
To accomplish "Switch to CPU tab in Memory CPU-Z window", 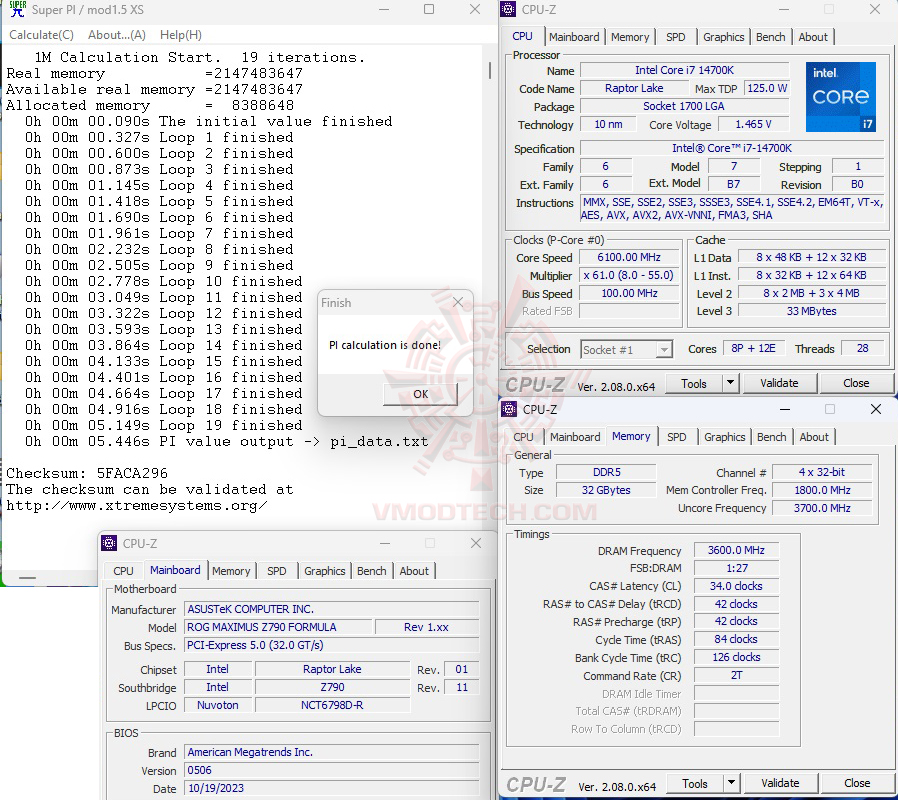I will (523, 437).
